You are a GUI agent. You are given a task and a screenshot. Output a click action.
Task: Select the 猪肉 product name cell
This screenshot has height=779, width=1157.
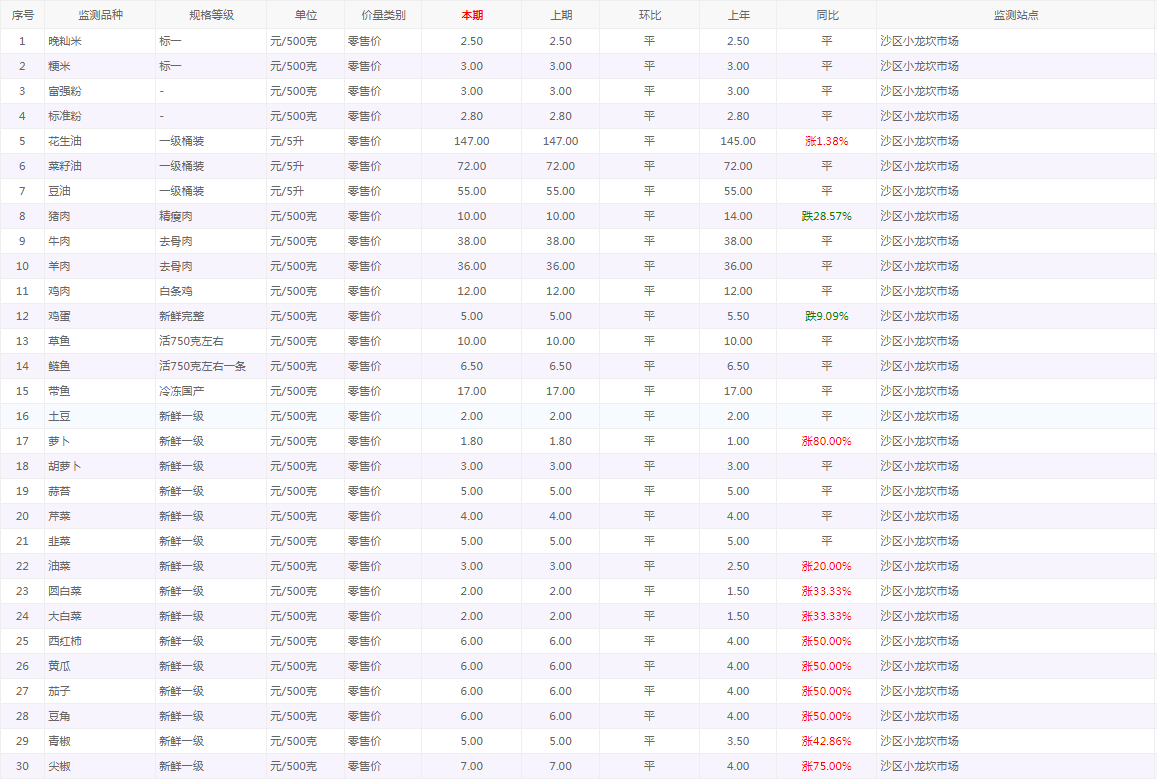point(60,216)
